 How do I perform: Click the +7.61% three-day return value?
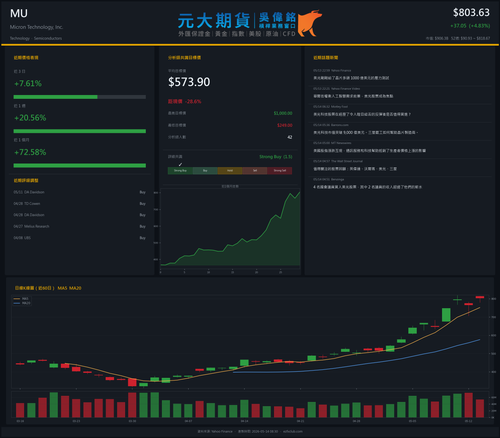28,83
